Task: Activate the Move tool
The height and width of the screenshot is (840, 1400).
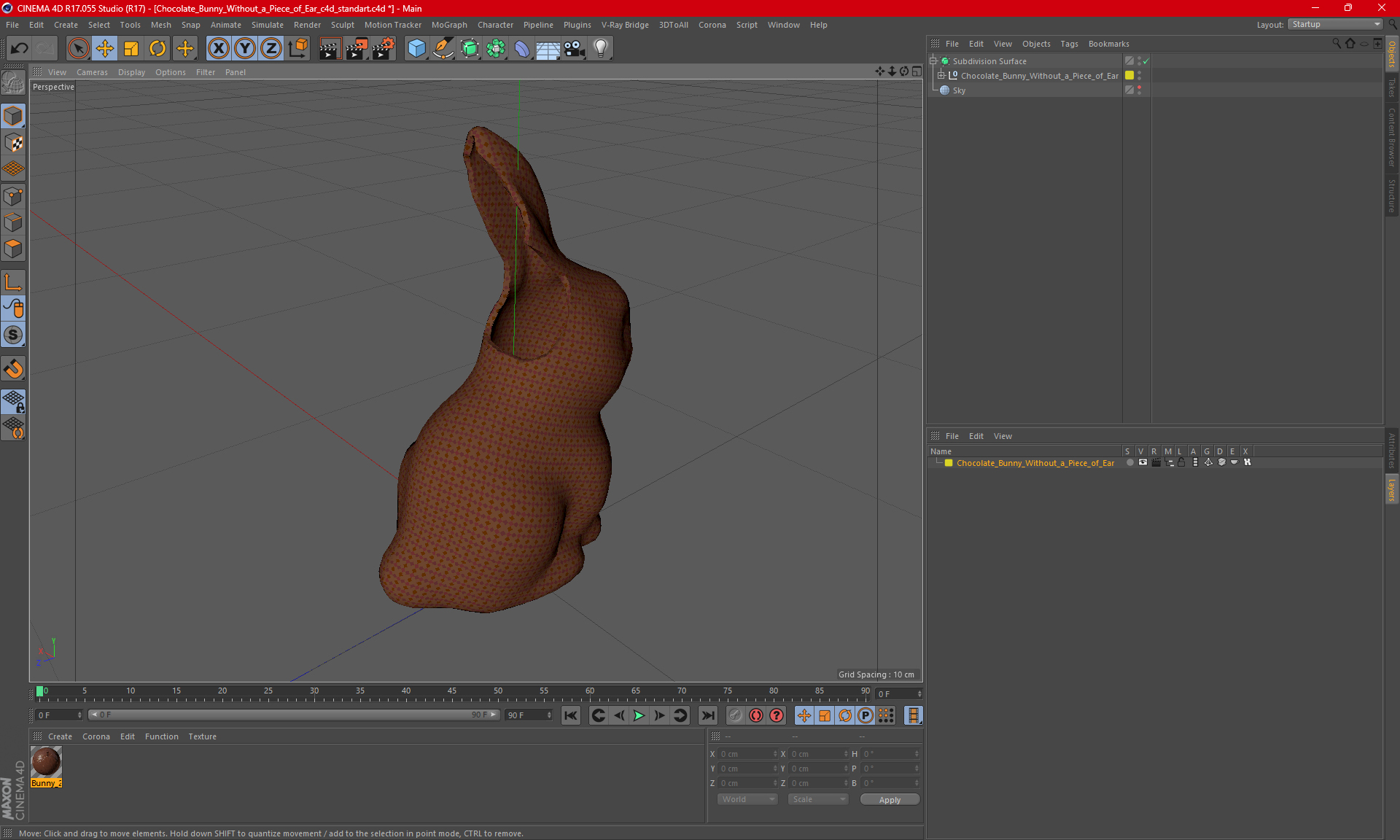Action: click(x=105, y=49)
